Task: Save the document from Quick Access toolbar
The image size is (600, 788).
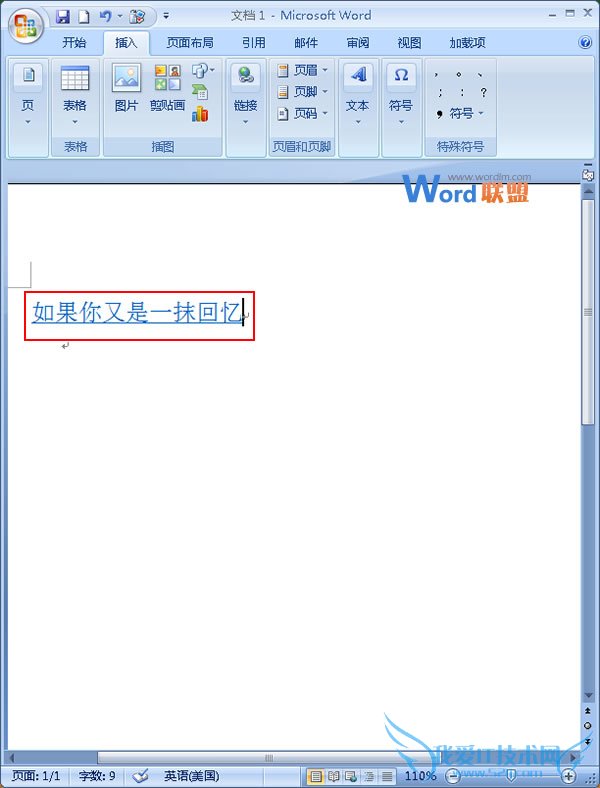Action: coord(63,16)
